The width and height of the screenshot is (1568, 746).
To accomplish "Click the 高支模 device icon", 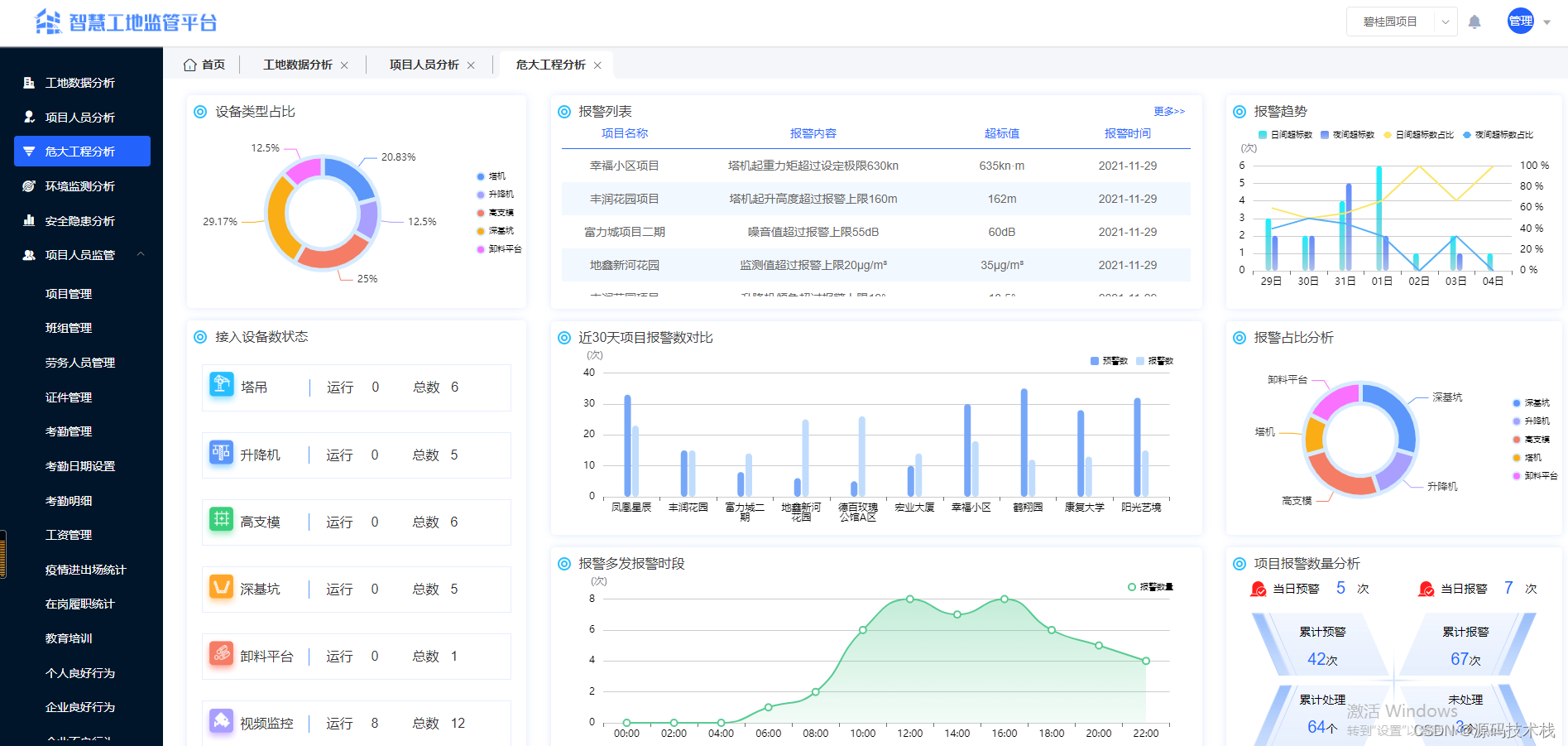I will coord(222,519).
